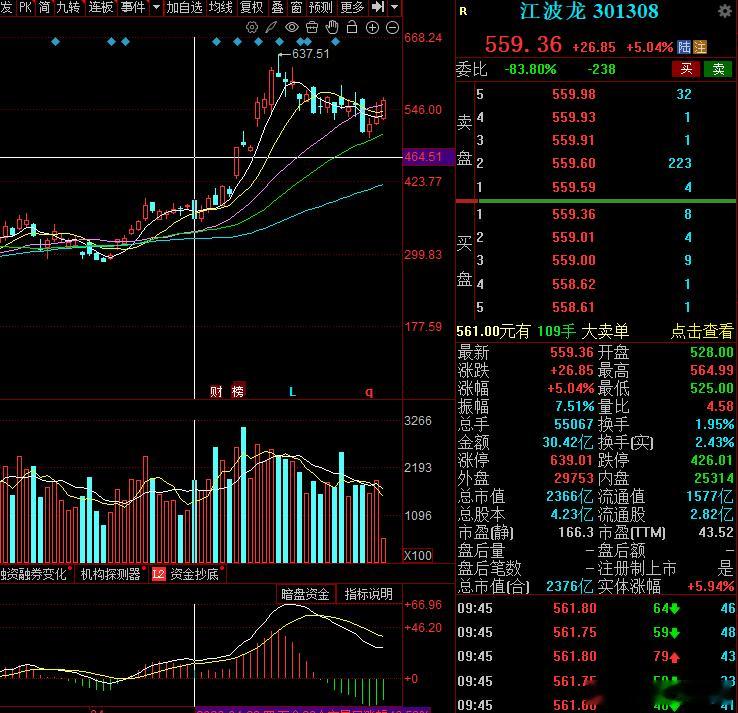Click the rightmost blue diamond event marker
The width and height of the screenshot is (738, 713).
tap(336, 42)
